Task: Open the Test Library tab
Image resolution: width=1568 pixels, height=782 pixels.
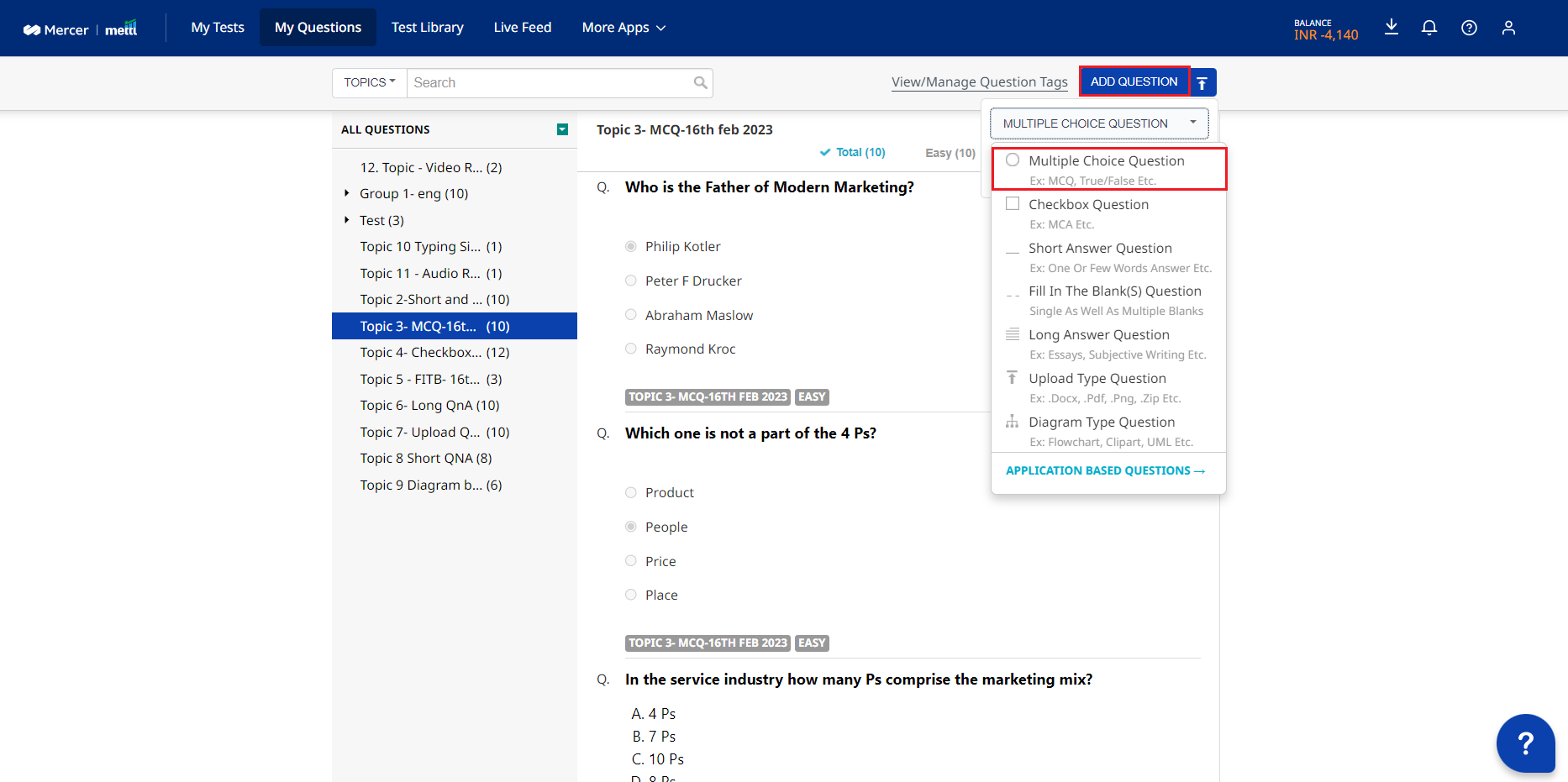Action: [x=427, y=28]
